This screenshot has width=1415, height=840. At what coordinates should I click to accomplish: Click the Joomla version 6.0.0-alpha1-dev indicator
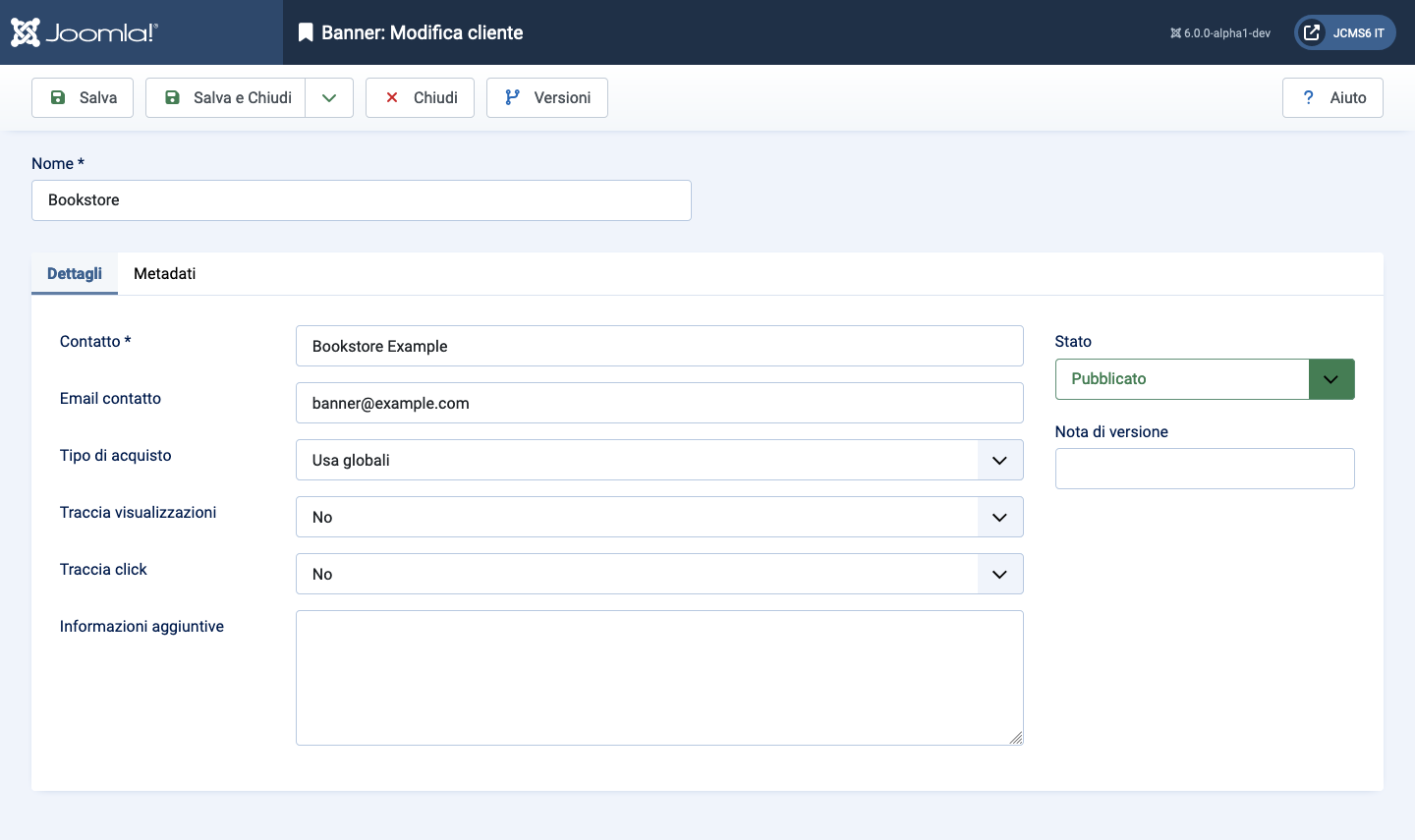pyautogui.click(x=1220, y=33)
